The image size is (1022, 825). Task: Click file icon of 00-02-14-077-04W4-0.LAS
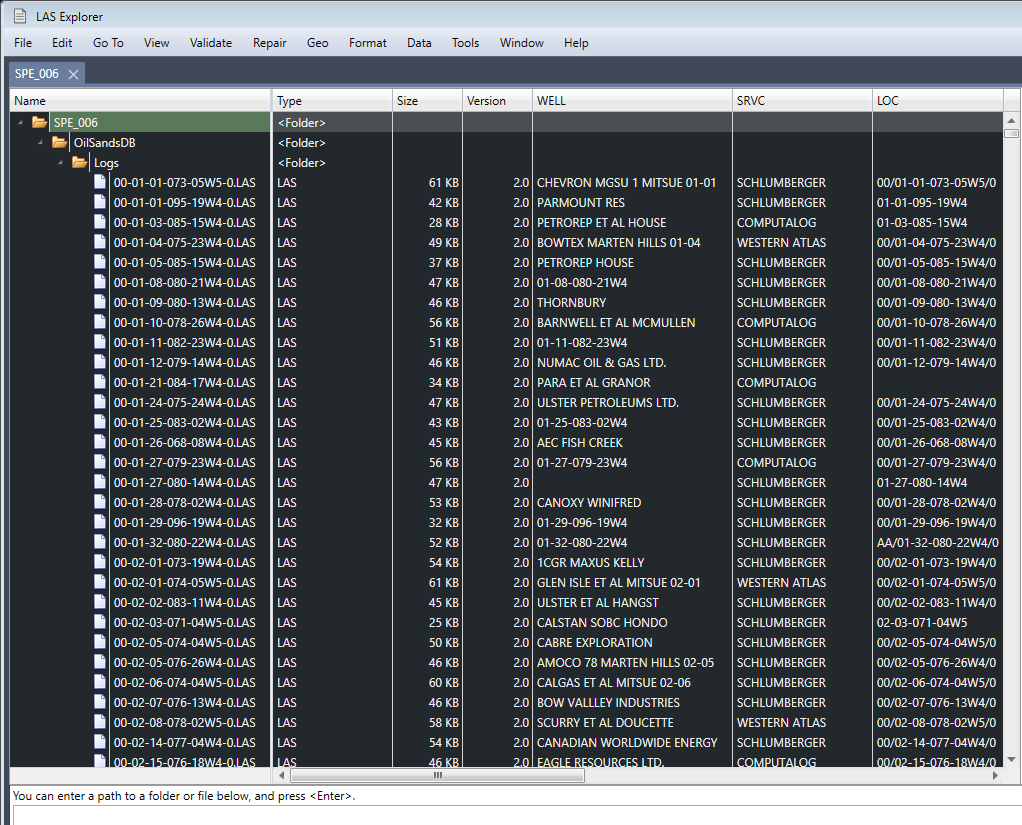coord(100,742)
